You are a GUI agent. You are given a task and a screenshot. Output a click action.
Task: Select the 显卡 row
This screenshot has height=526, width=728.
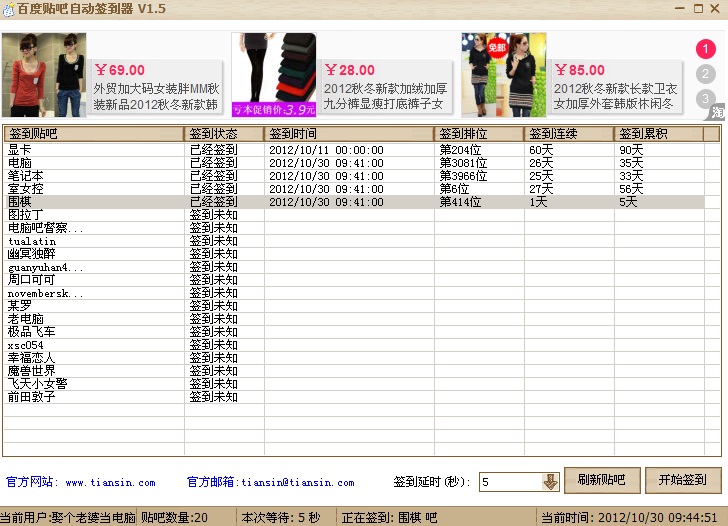coord(354,150)
